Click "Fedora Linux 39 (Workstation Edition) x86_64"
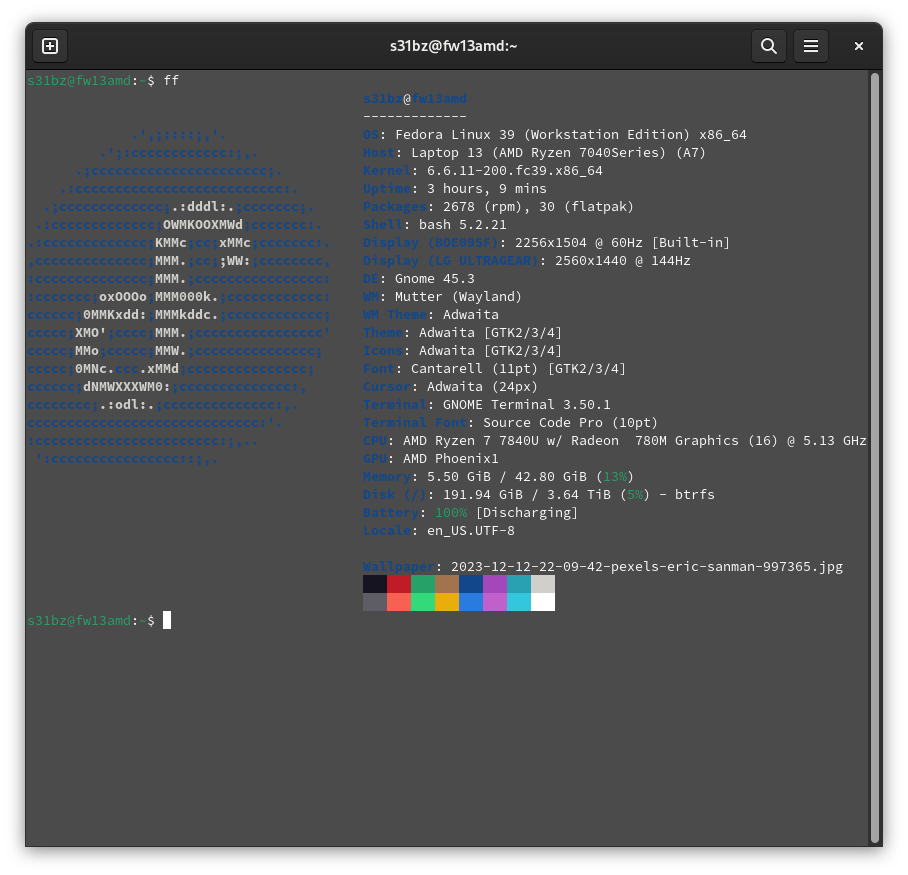The height and width of the screenshot is (875, 908). (x=571, y=134)
